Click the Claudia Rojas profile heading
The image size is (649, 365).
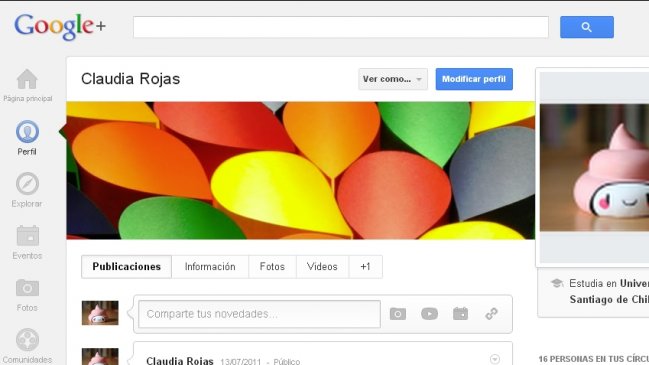(x=130, y=79)
